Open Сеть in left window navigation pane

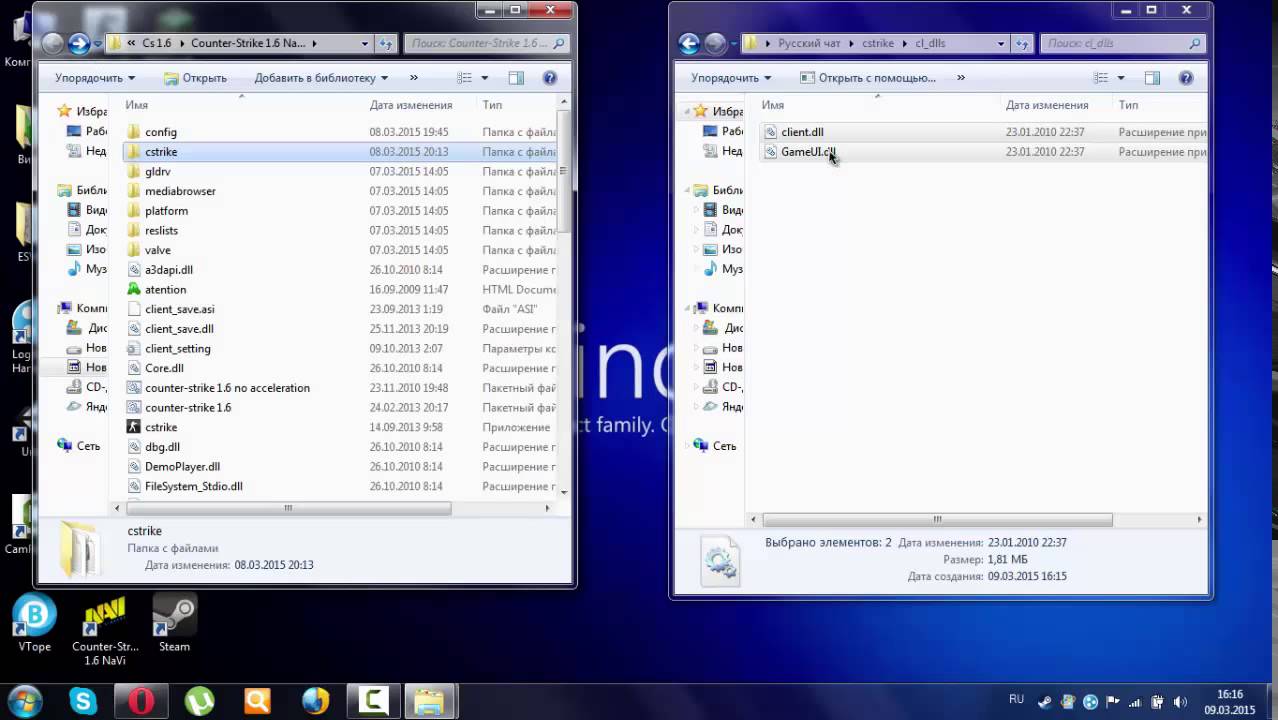pyautogui.click(x=88, y=446)
